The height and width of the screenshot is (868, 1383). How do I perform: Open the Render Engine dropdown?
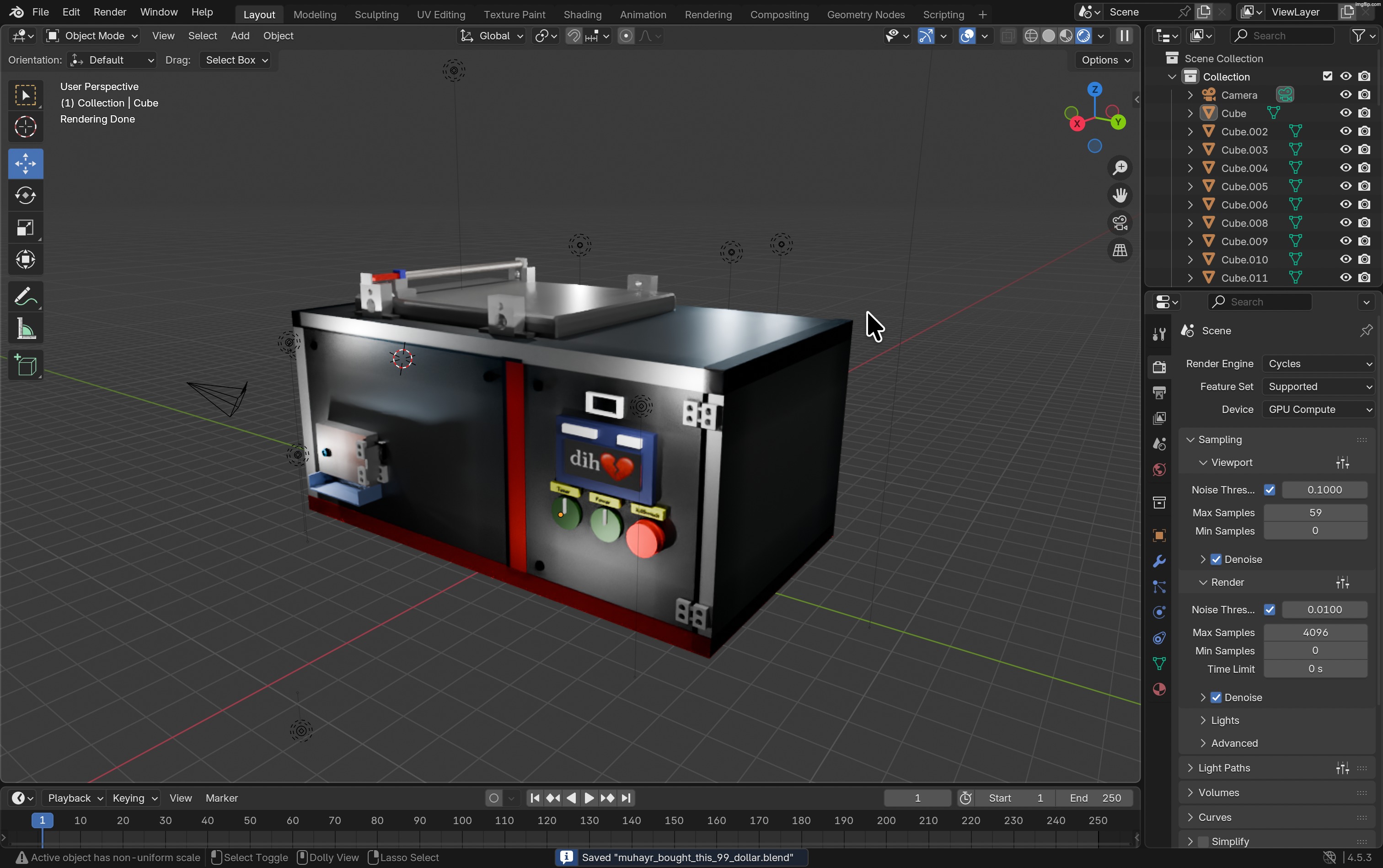1318,364
